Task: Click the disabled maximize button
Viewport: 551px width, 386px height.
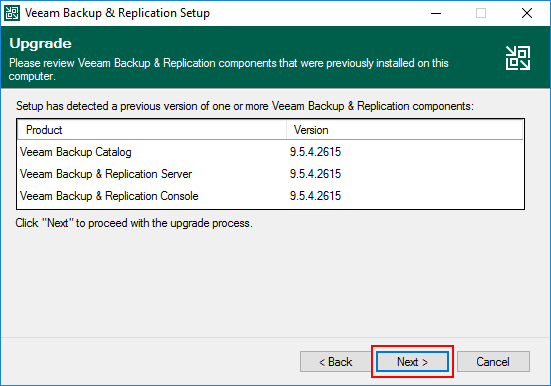Action: point(481,13)
